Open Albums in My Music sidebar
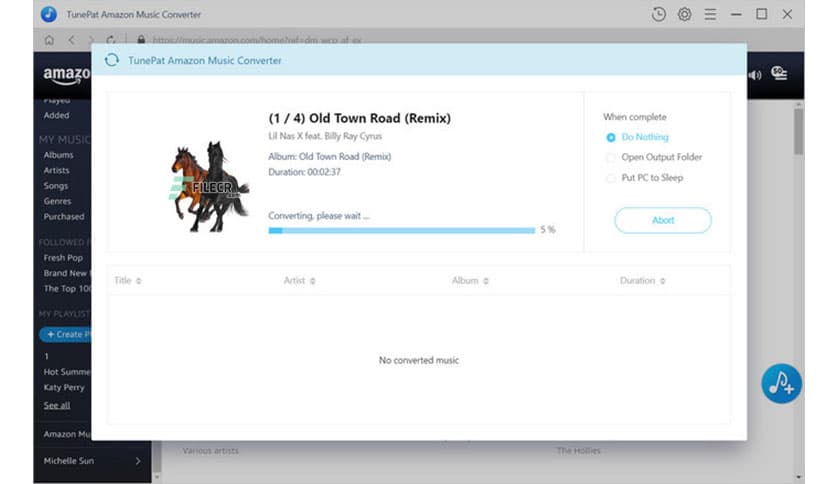The image size is (836, 484). [x=59, y=155]
